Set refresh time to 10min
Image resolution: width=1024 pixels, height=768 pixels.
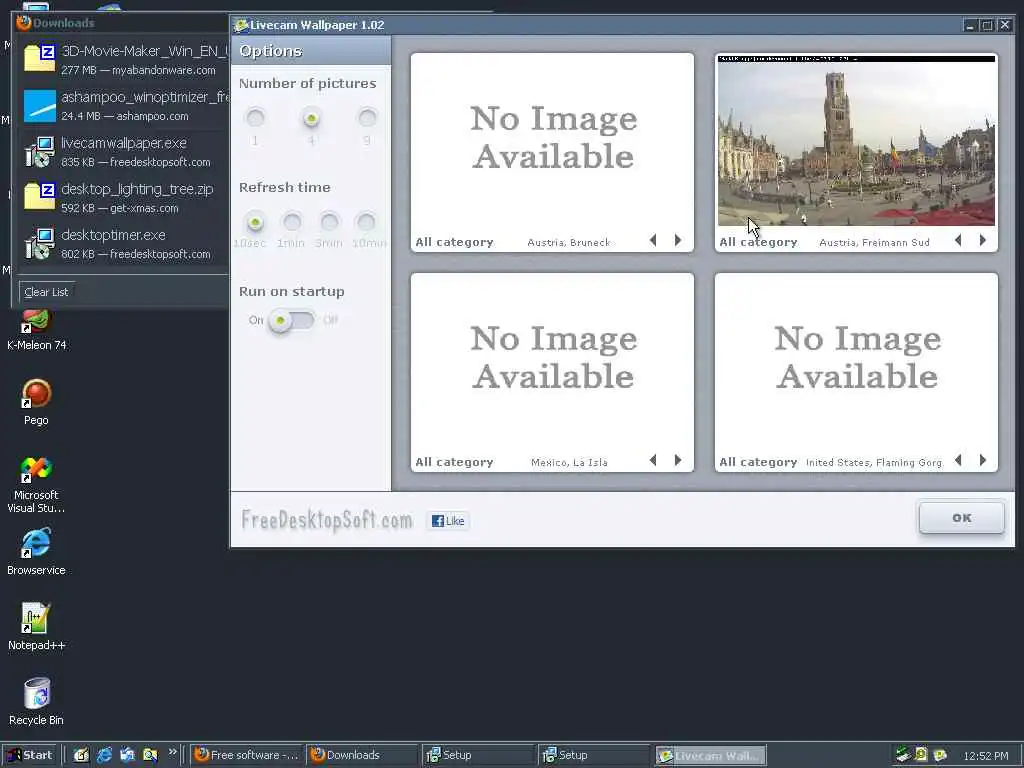(x=366, y=222)
